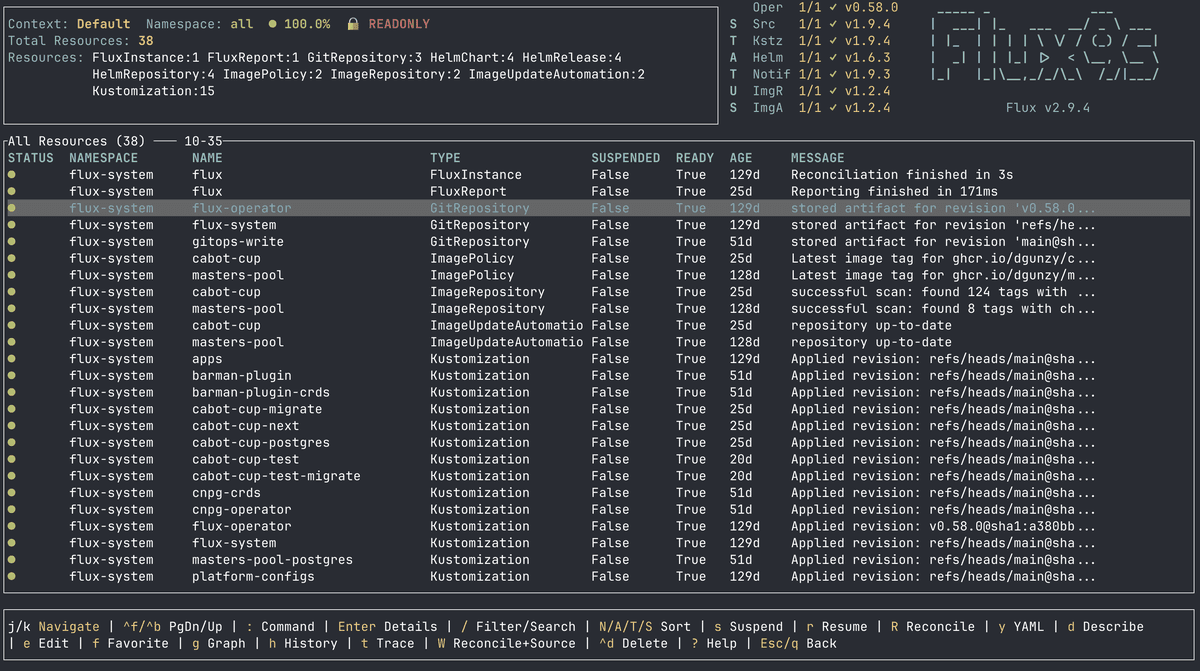Click 'Reporting finished in 171ms' message
The image size is (1200, 671).
pos(894,191)
